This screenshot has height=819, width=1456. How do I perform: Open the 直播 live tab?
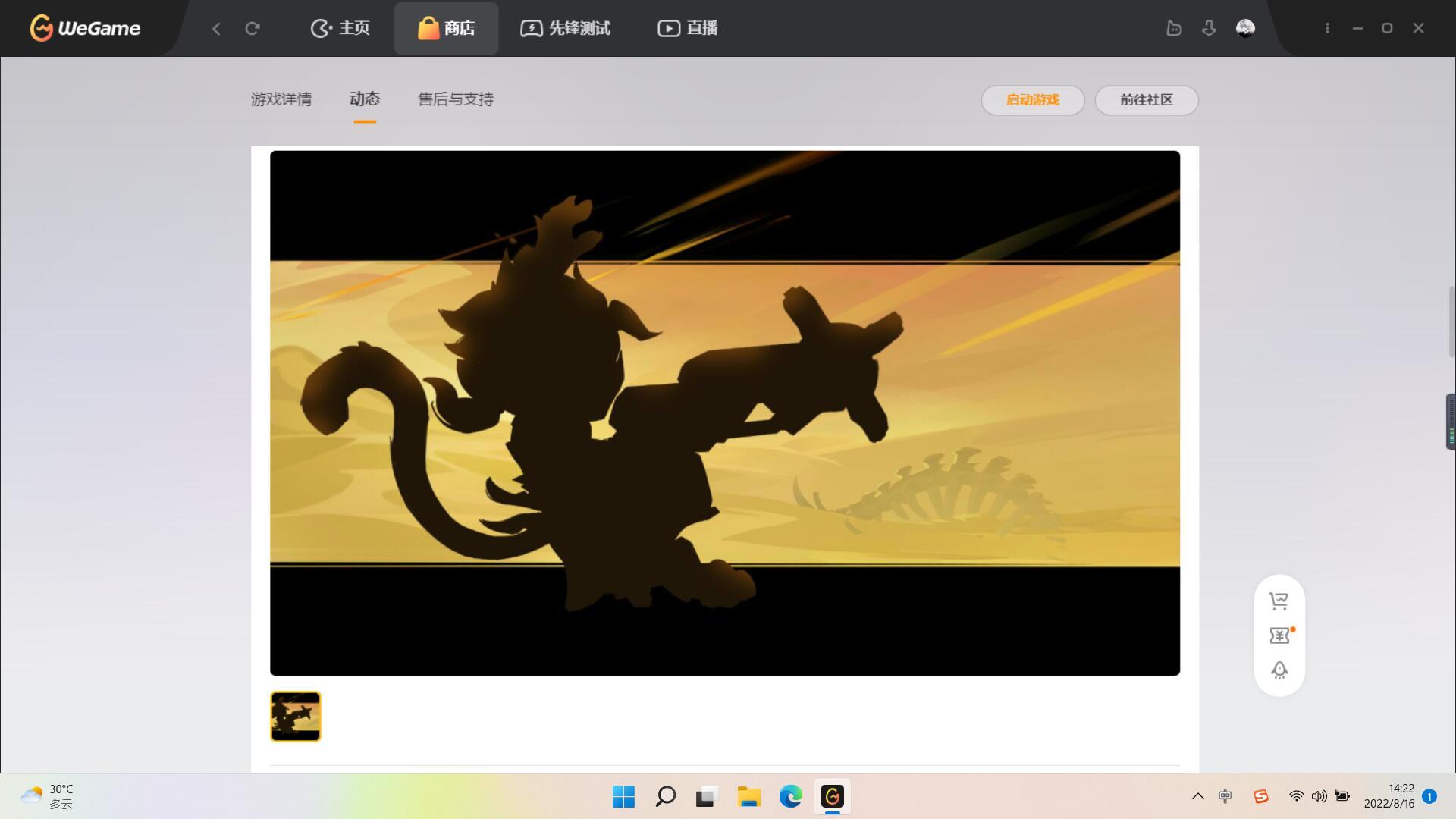[688, 28]
